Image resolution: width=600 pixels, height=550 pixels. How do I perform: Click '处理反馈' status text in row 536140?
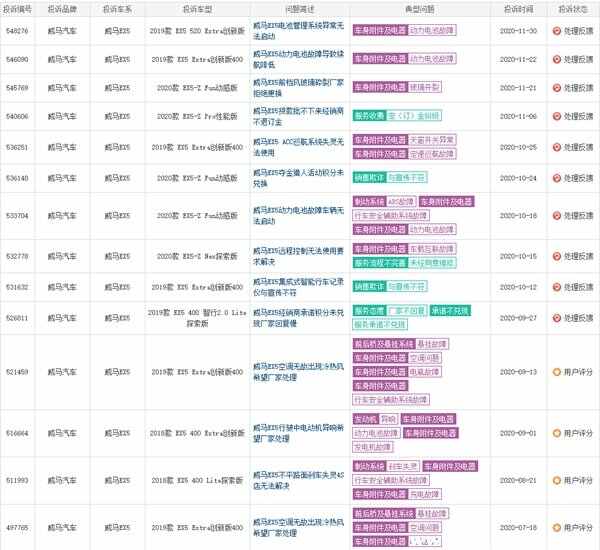pos(578,178)
